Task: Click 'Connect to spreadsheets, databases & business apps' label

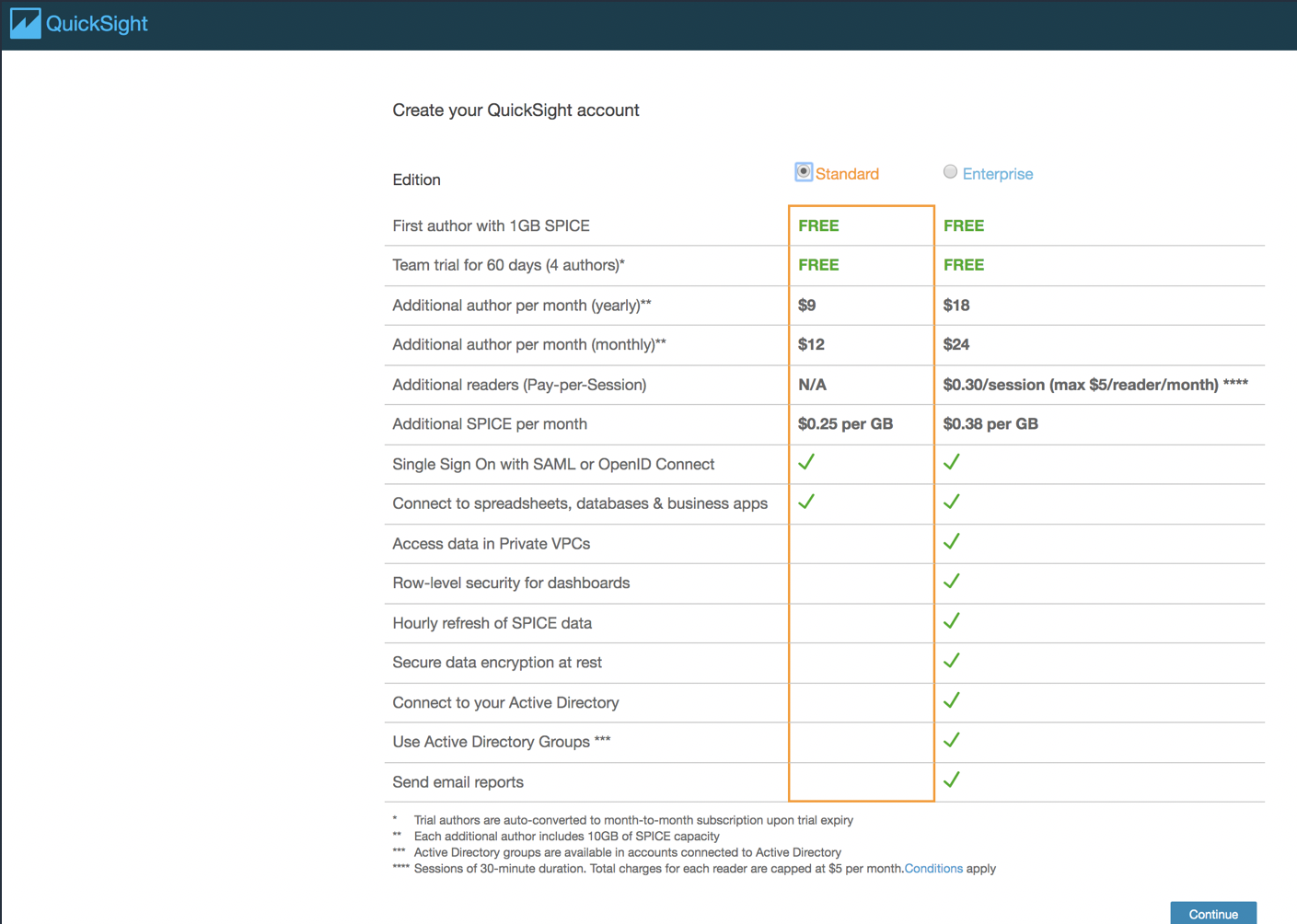Action: [x=580, y=504]
